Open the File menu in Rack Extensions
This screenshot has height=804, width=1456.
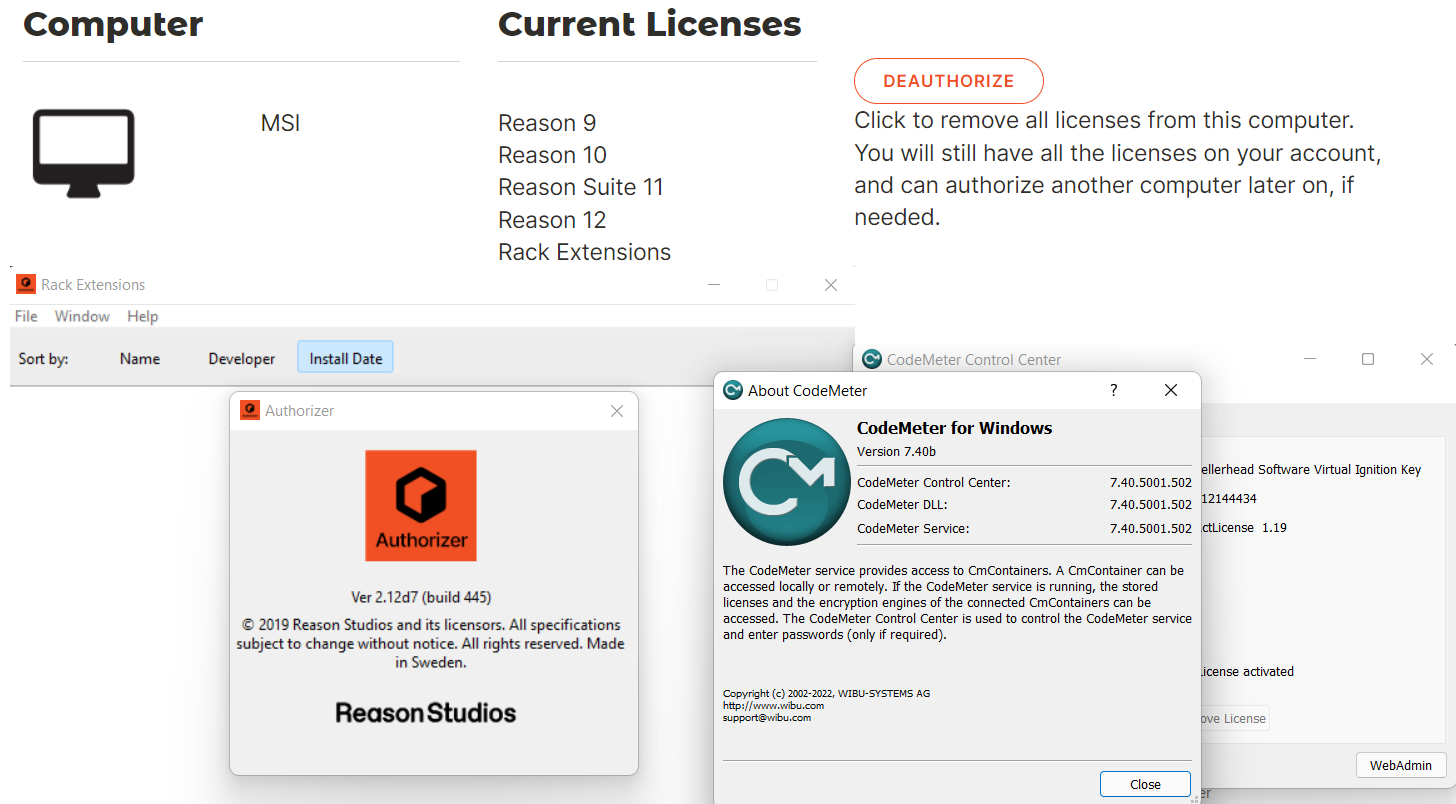(26, 316)
